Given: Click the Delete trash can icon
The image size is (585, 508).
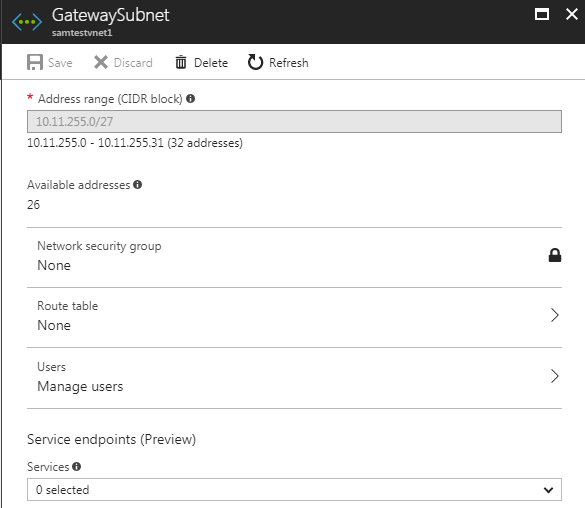Looking at the screenshot, I should click(181, 62).
